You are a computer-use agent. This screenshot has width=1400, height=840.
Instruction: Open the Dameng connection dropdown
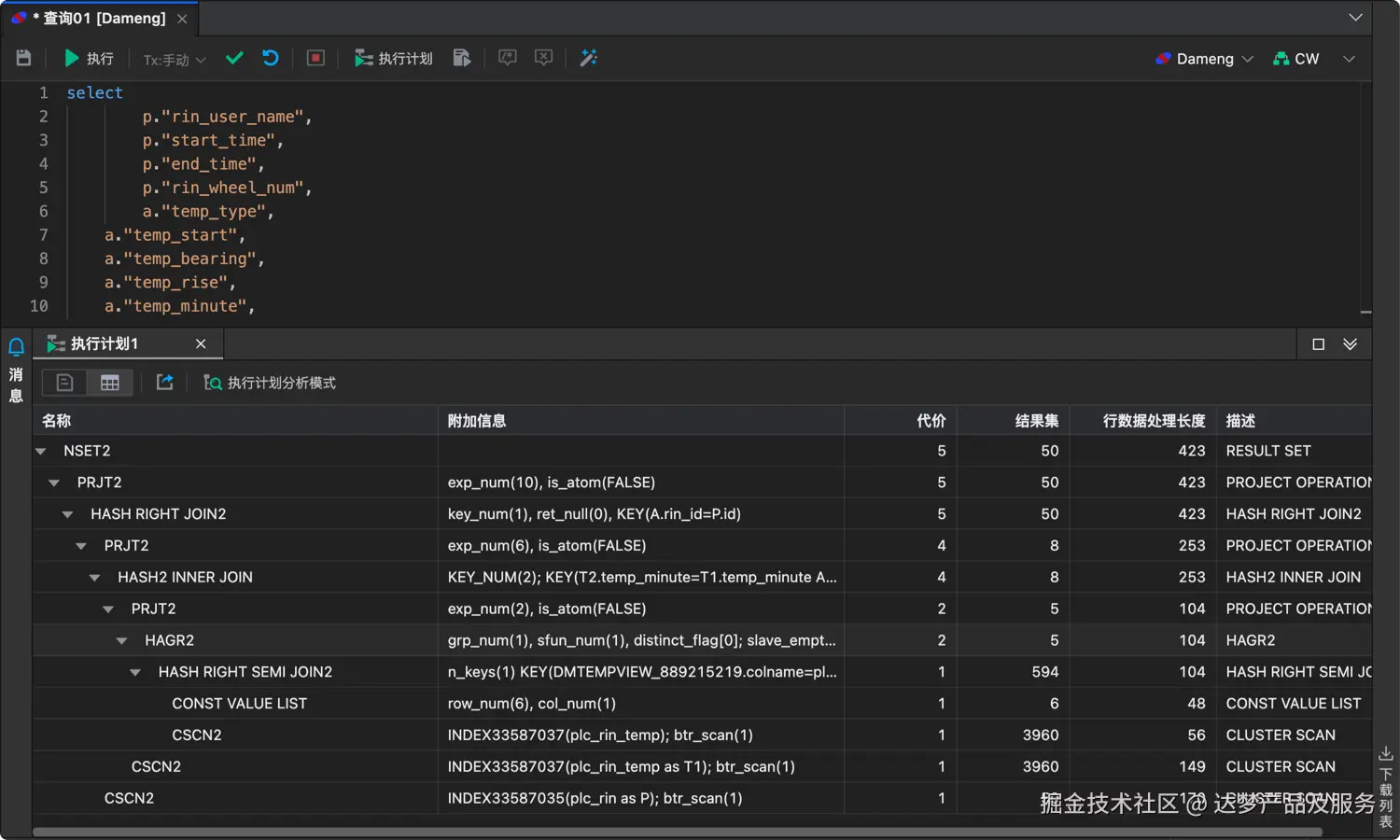click(x=1203, y=59)
